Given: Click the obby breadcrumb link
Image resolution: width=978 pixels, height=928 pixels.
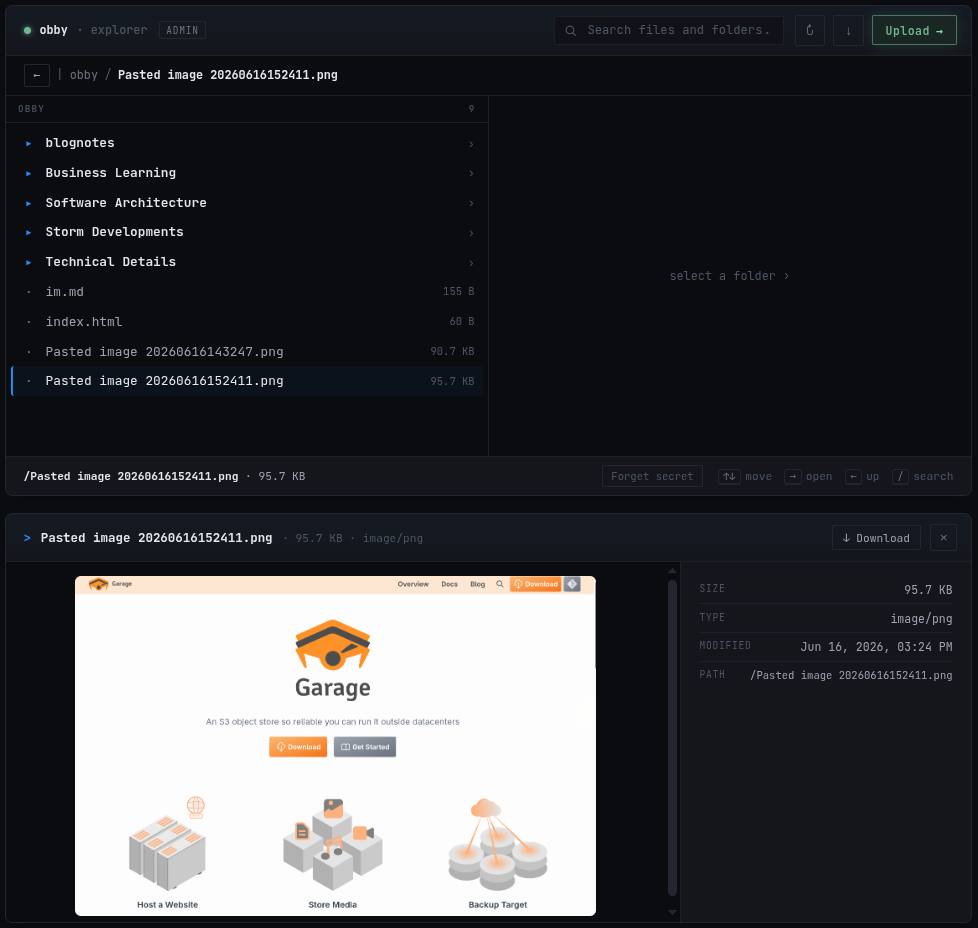Looking at the screenshot, I should pyautogui.click(x=84, y=75).
